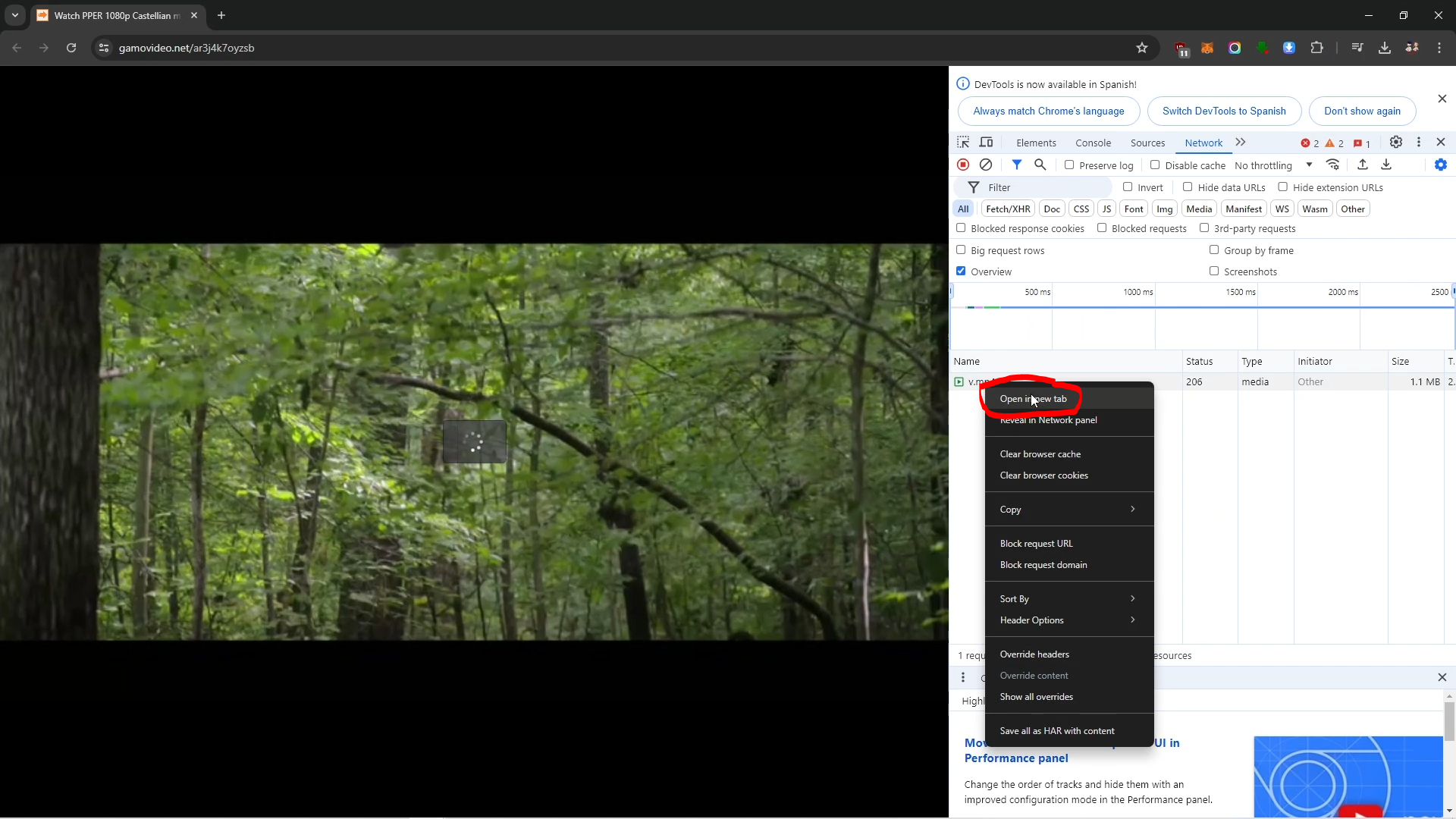Toggle the filter funnel icon
Image resolution: width=1456 pixels, height=819 pixels.
click(1017, 165)
